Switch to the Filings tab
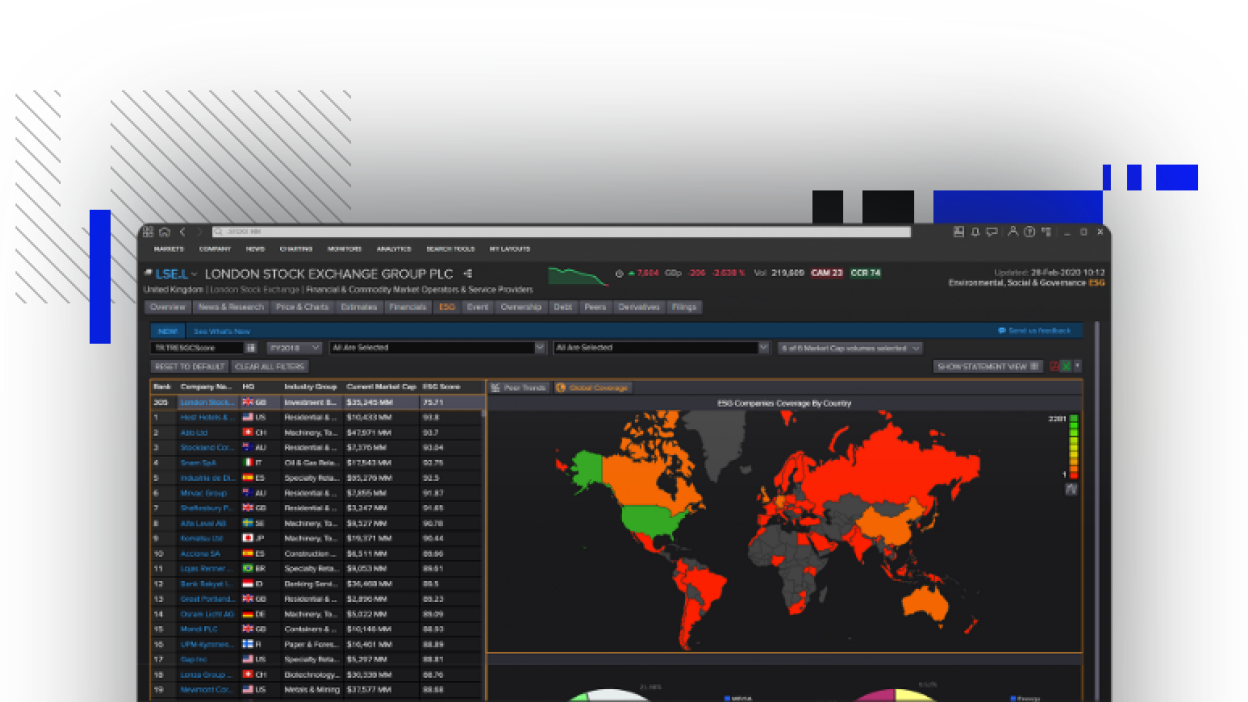The width and height of the screenshot is (1248, 702). [x=685, y=307]
